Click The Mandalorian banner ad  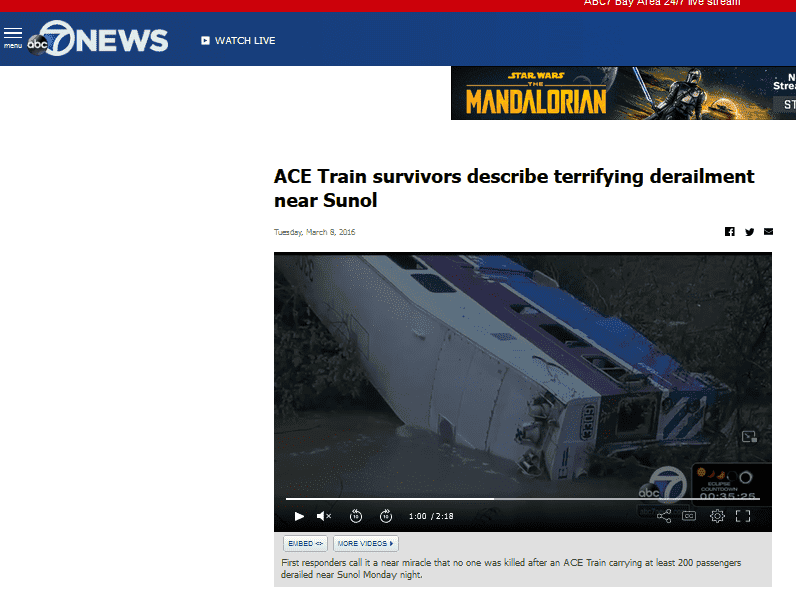point(623,93)
